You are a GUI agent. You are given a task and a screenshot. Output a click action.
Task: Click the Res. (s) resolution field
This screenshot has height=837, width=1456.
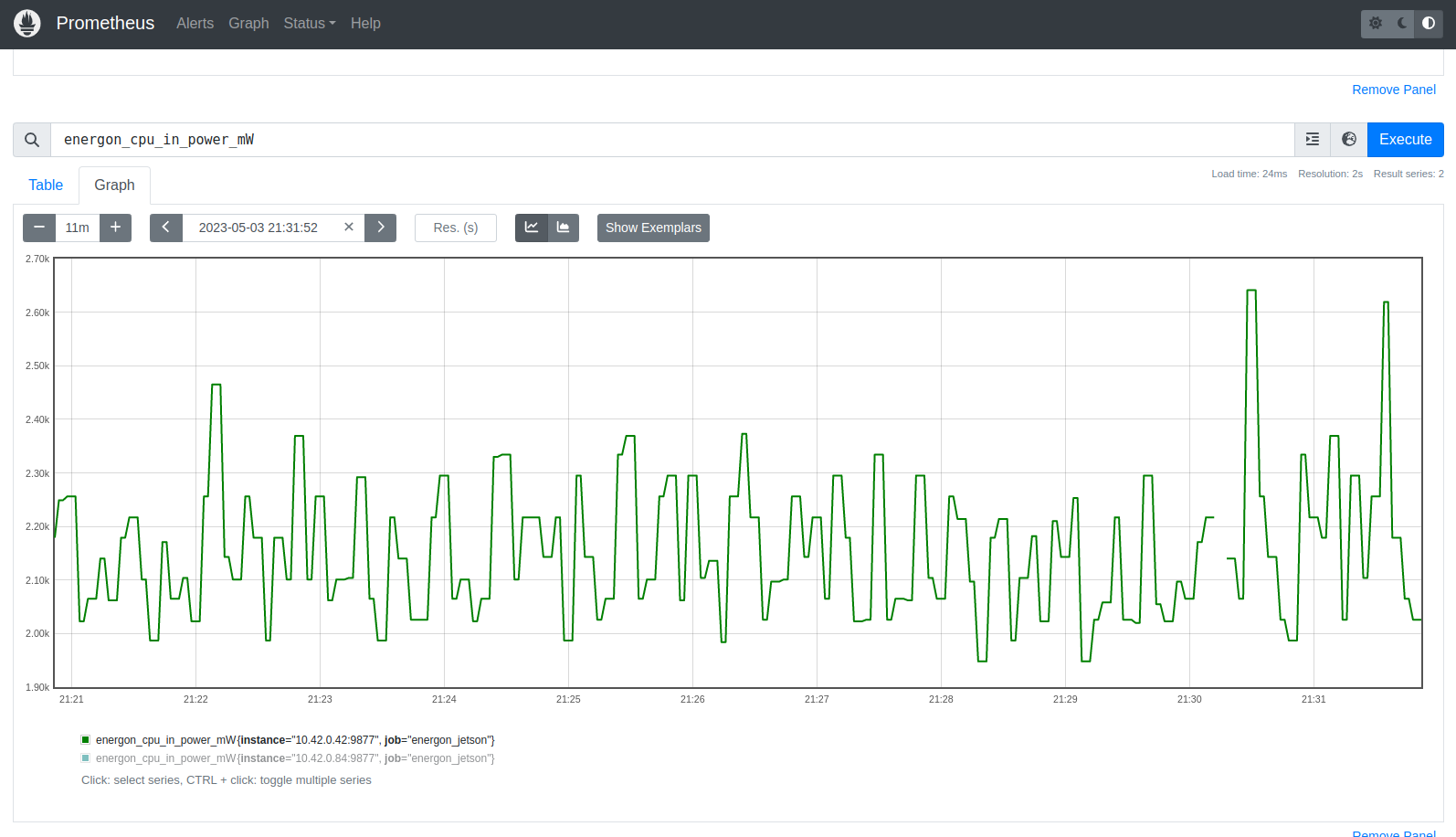(x=456, y=228)
